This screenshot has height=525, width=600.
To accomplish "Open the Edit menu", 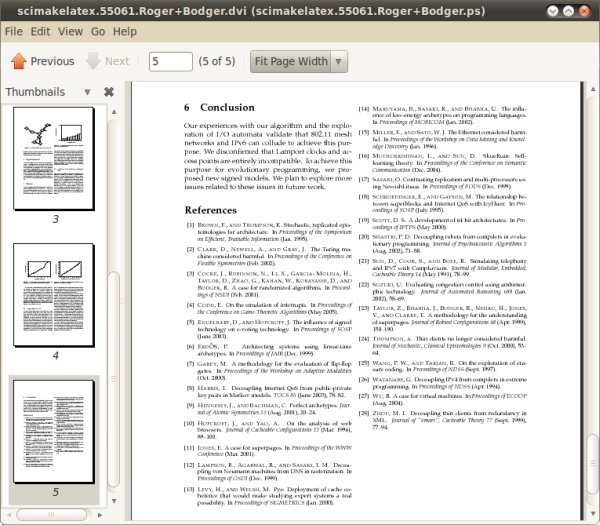I will (40, 31).
